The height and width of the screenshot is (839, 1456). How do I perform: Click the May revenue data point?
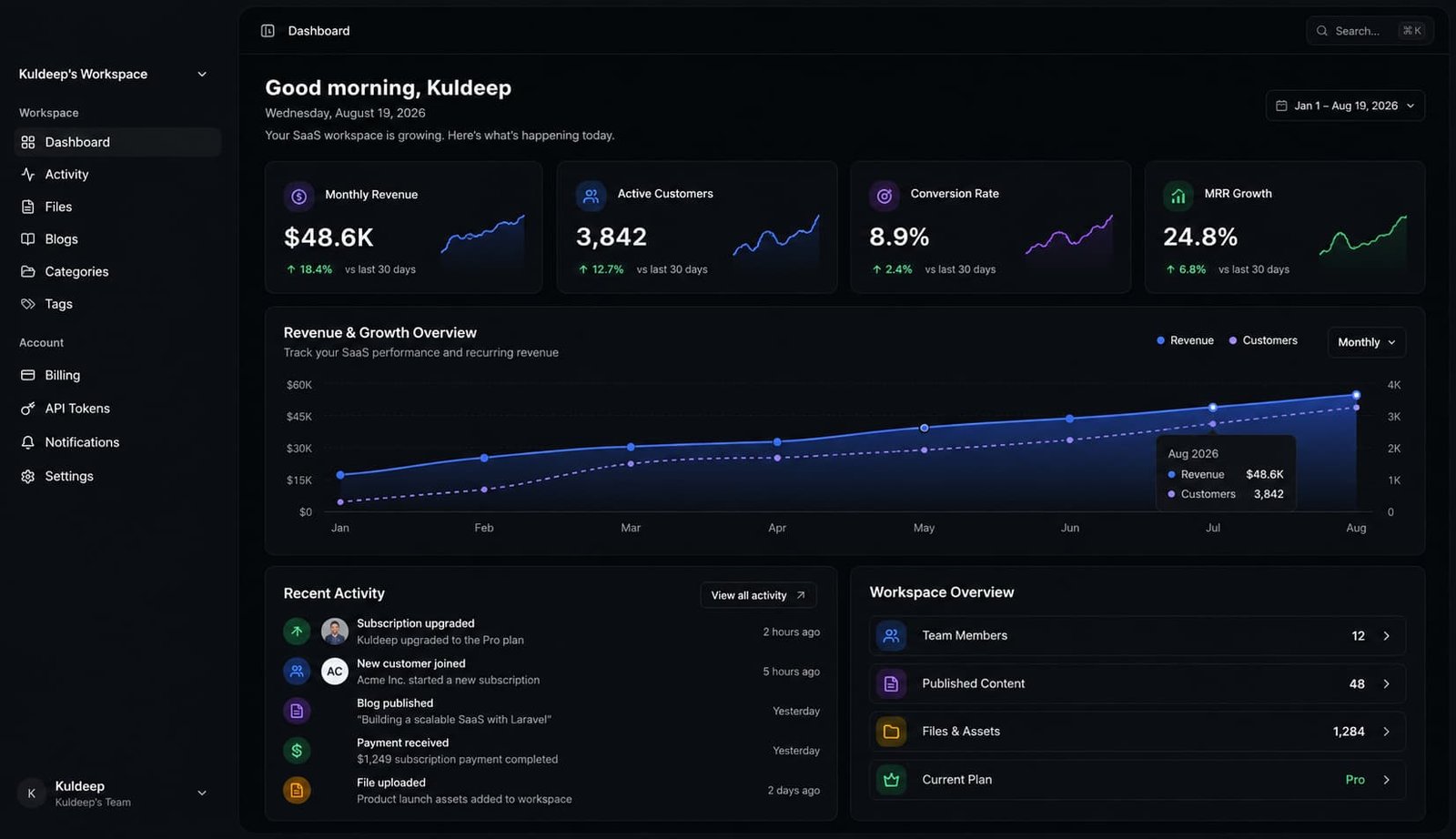924,428
